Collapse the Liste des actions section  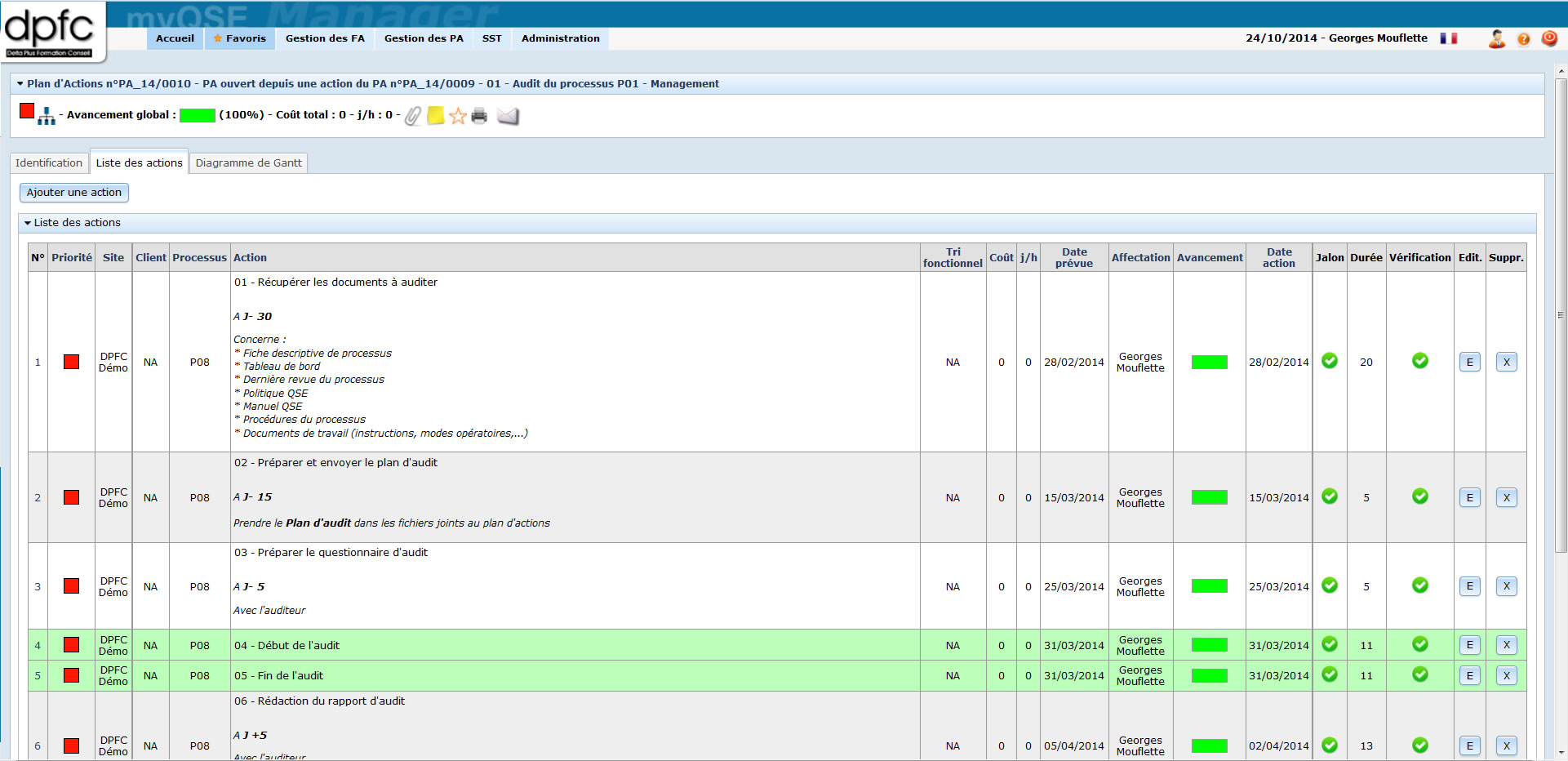pyautogui.click(x=28, y=223)
